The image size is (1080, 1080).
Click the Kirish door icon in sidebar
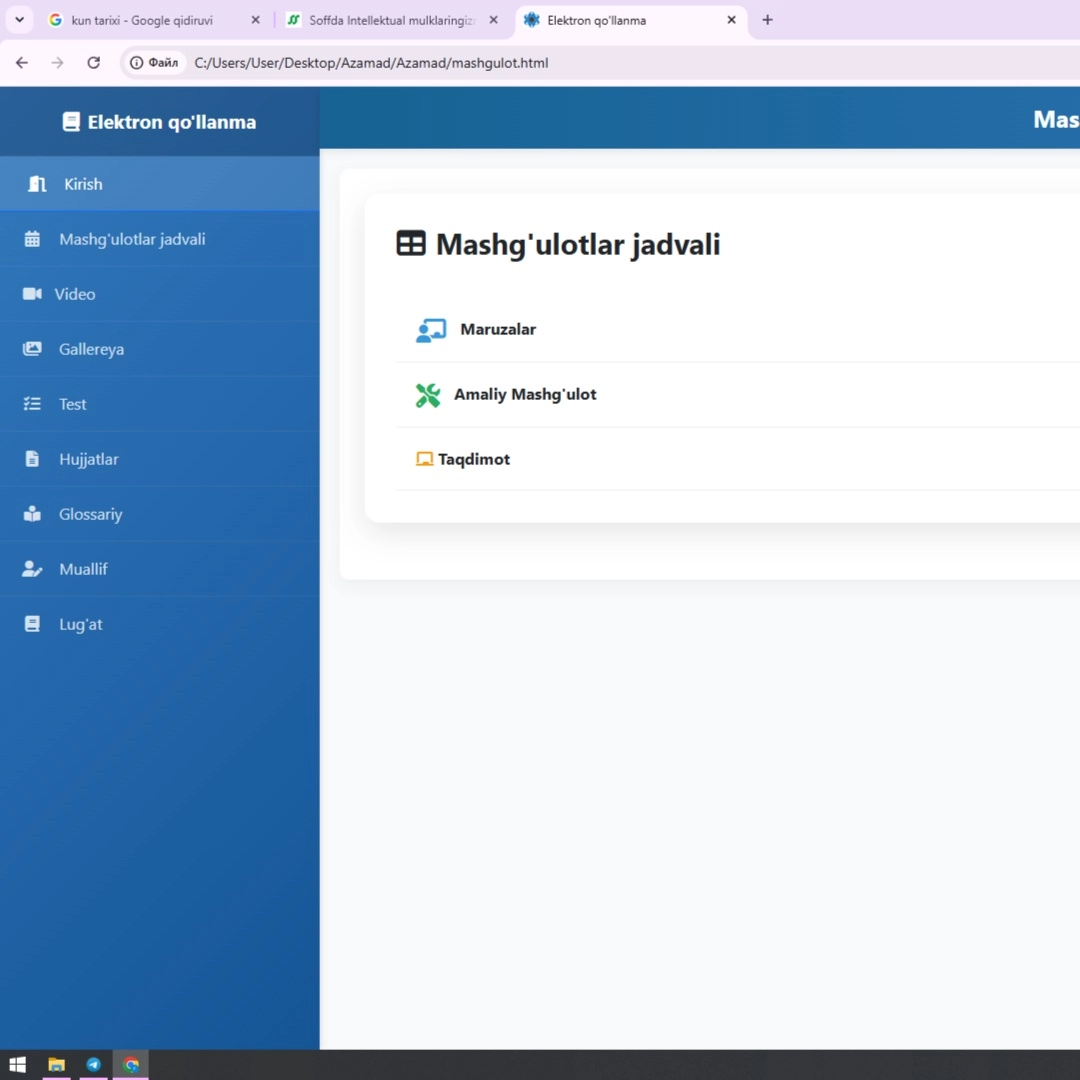tap(37, 184)
